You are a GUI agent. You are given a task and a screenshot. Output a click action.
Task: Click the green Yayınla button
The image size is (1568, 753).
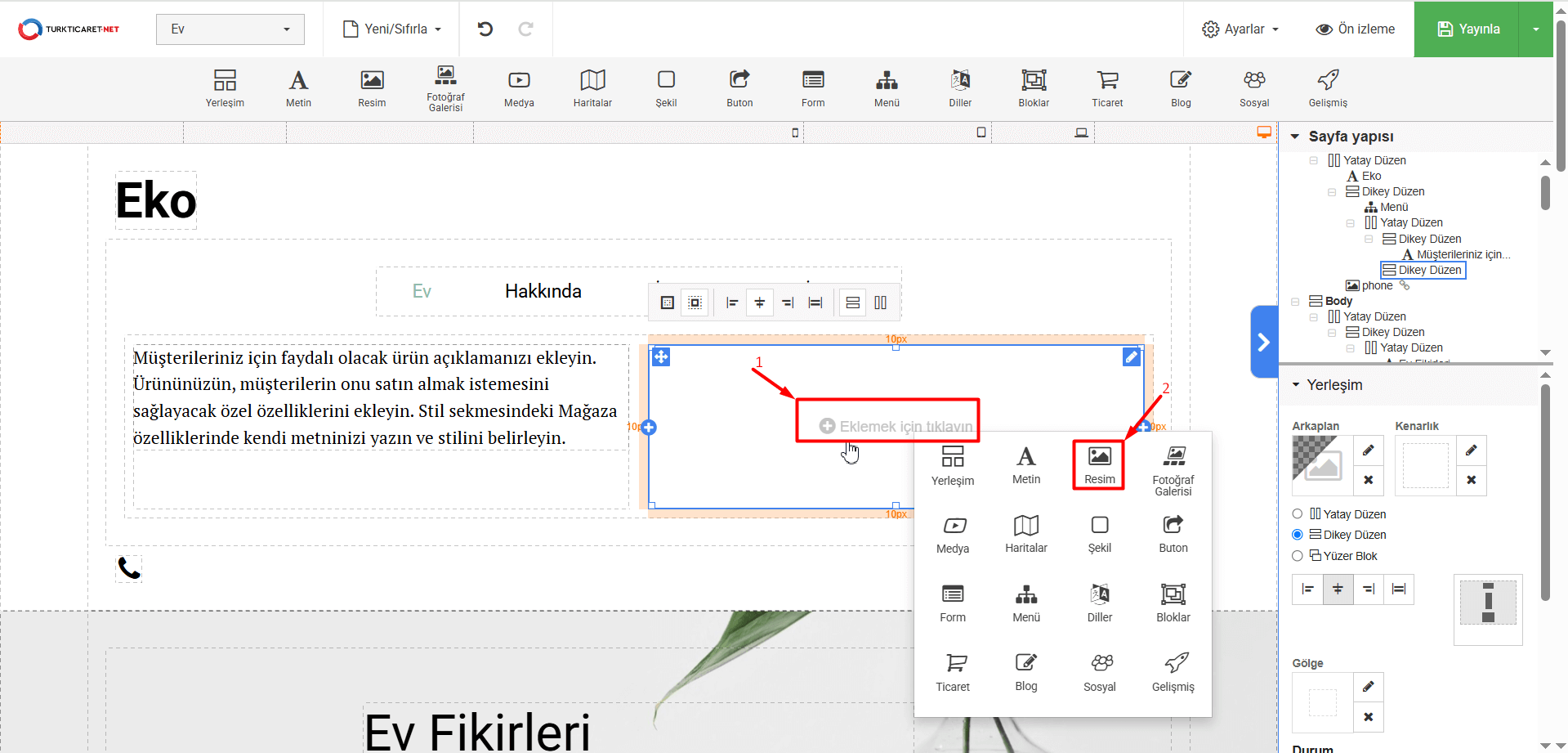1467,29
